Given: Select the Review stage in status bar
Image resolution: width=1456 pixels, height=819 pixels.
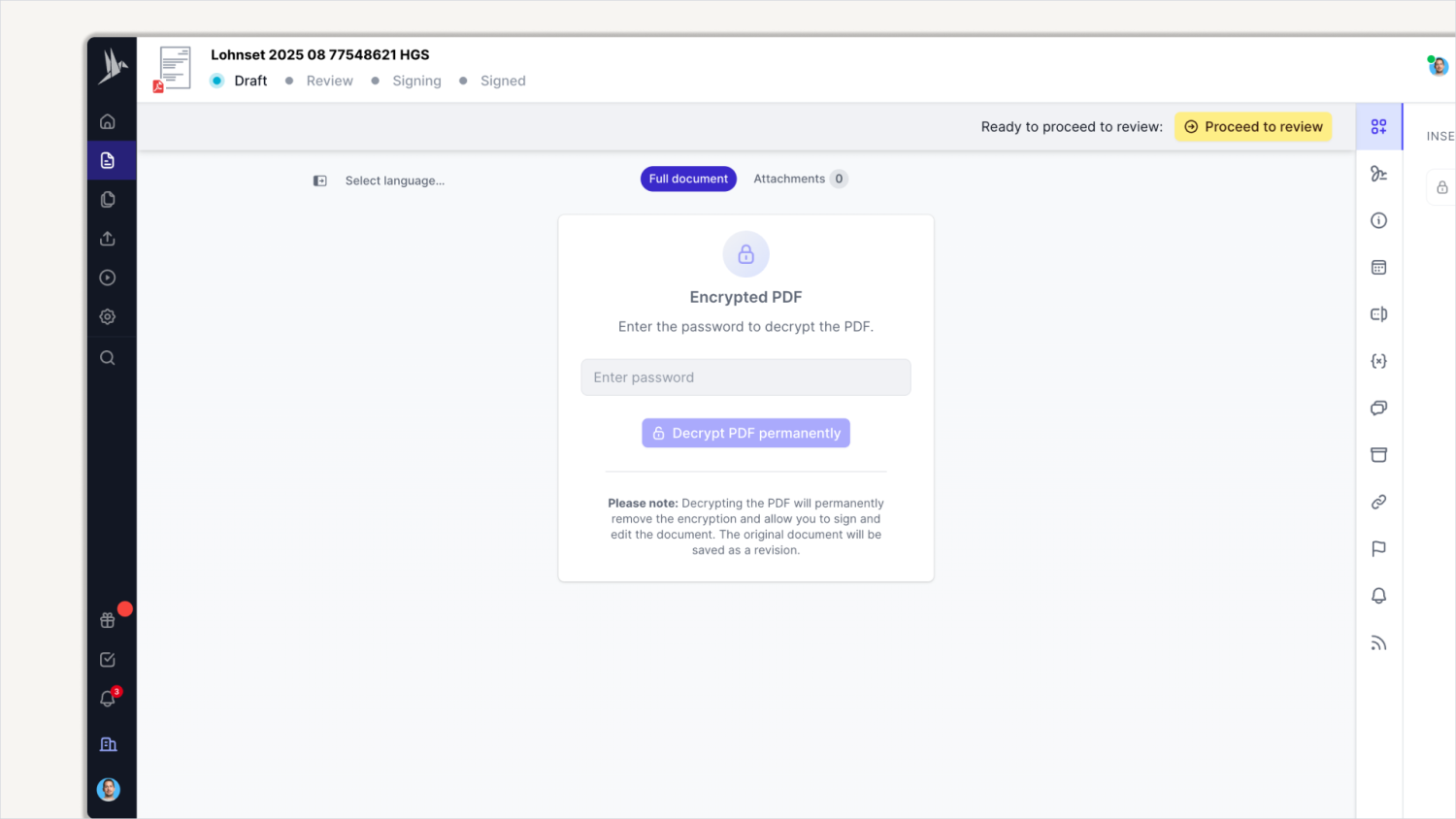Looking at the screenshot, I should pyautogui.click(x=329, y=81).
